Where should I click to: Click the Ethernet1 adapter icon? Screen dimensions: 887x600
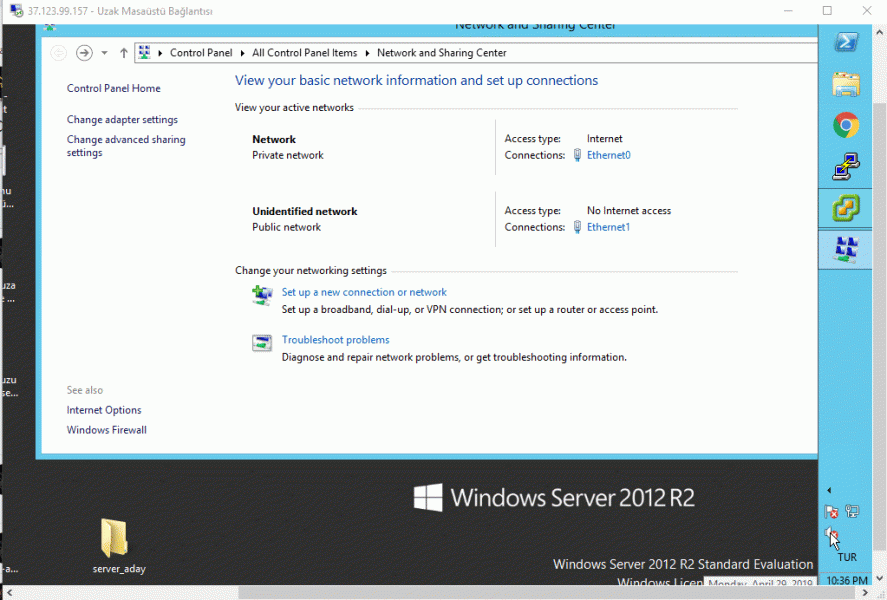tap(577, 227)
